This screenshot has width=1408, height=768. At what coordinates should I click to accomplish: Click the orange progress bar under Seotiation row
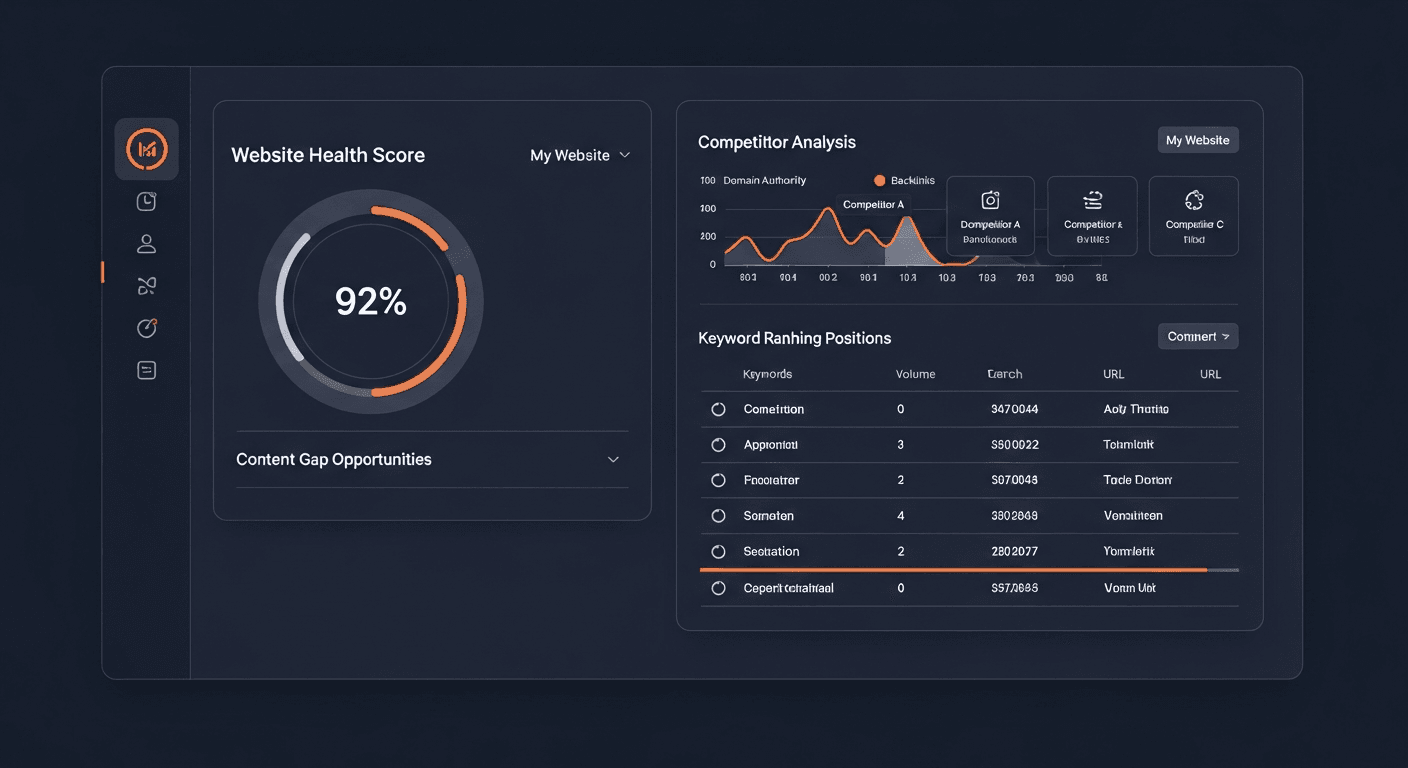point(960,570)
